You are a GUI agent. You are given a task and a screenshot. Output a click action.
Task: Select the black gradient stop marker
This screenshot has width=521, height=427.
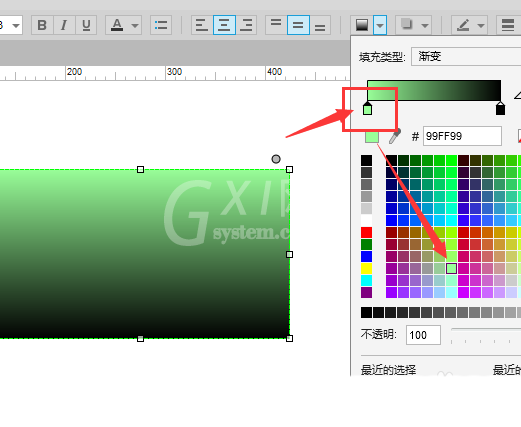click(x=500, y=109)
